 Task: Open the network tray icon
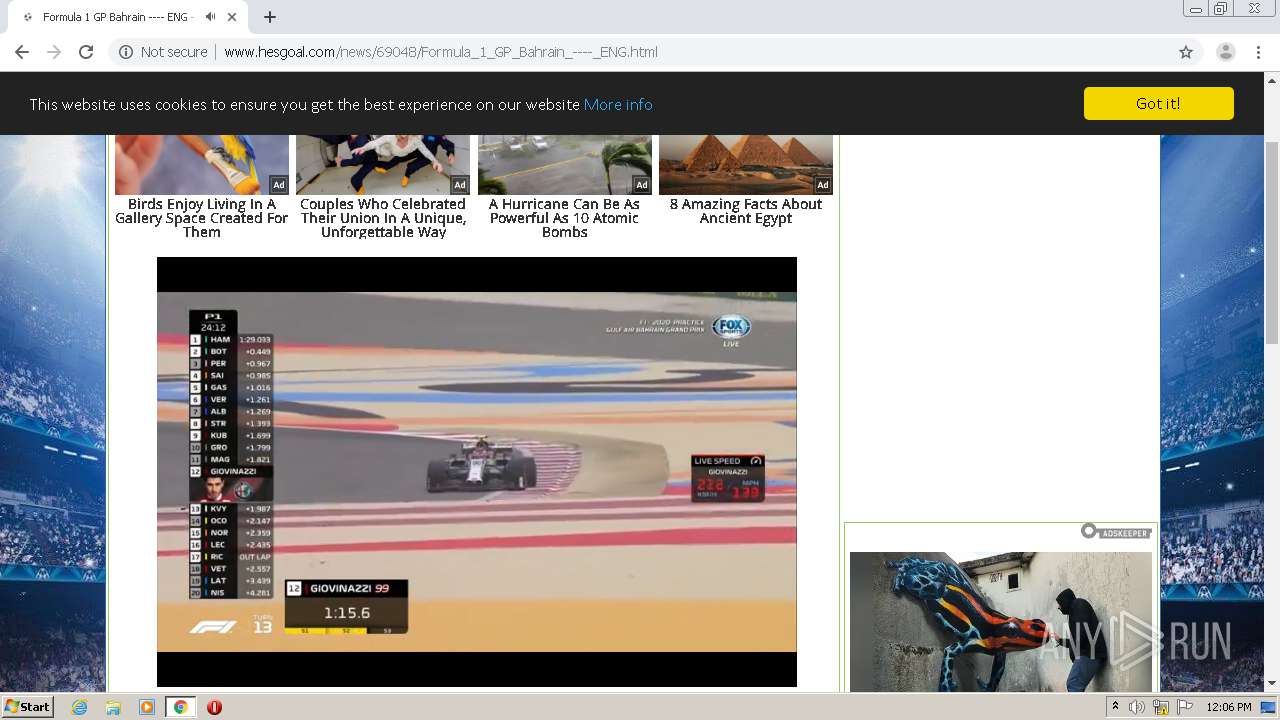pos(1161,707)
